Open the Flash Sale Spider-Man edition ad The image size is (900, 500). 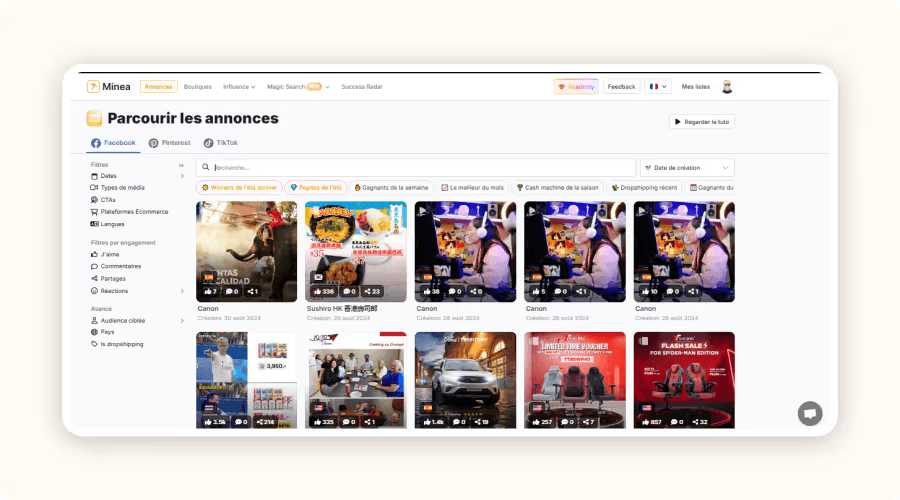click(x=684, y=380)
